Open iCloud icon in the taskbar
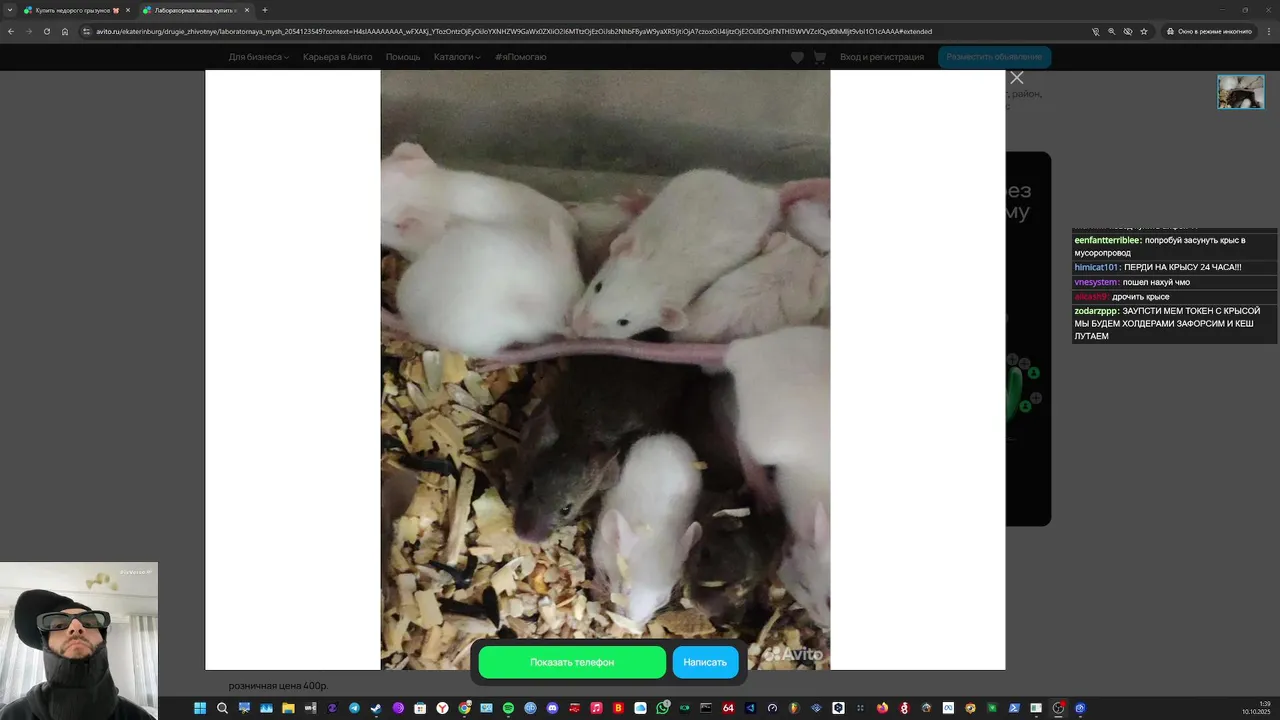Viewport: 1280px width, 720px height. [641, 708]
